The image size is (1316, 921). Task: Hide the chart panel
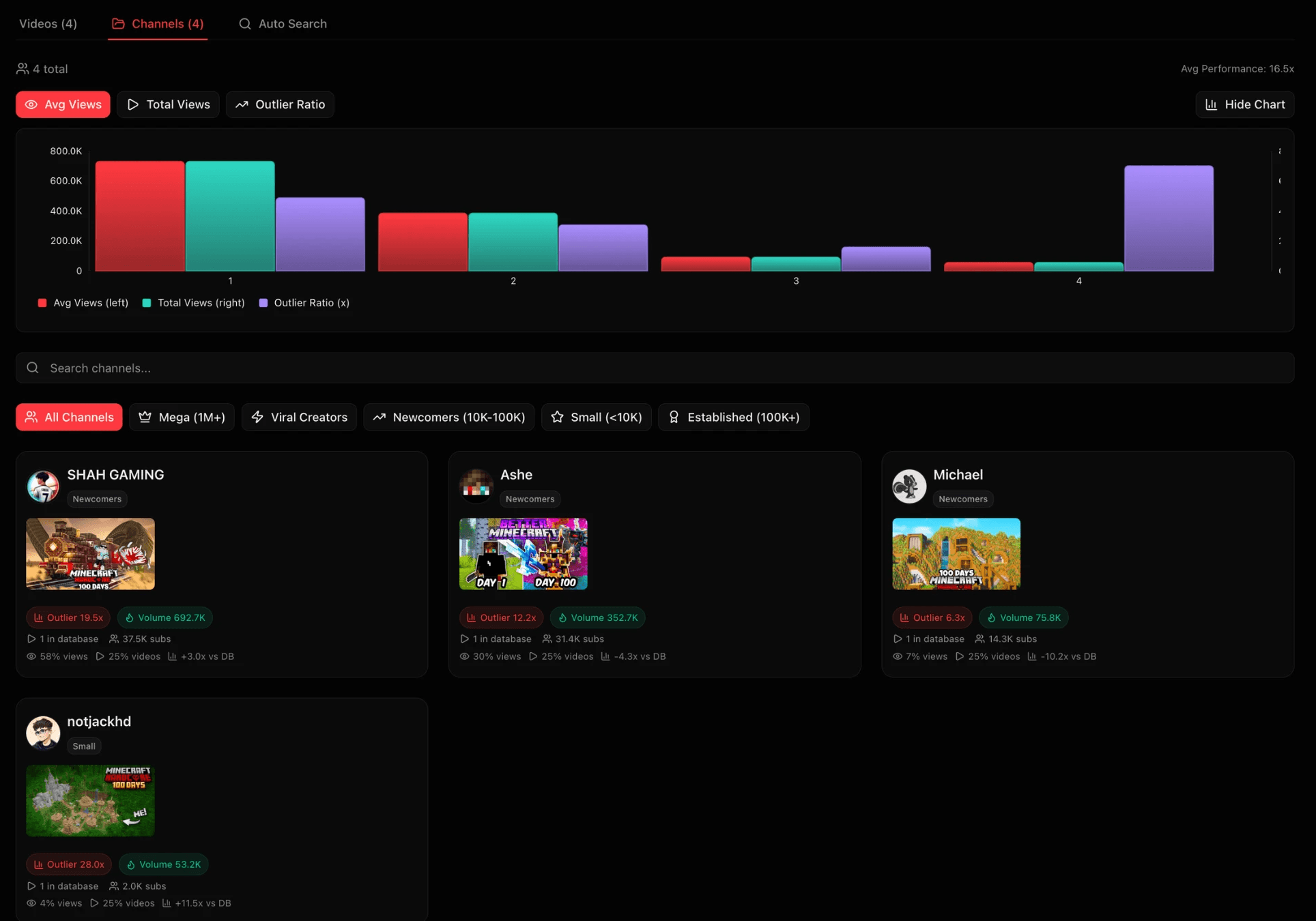pyautogui.click(x=1244, y=104)
